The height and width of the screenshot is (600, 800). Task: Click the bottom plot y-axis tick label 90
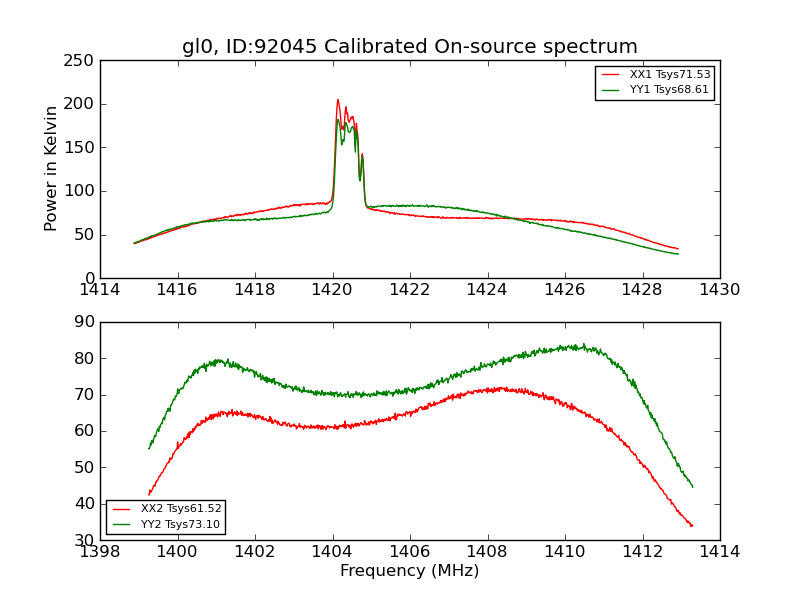point(84,322)
